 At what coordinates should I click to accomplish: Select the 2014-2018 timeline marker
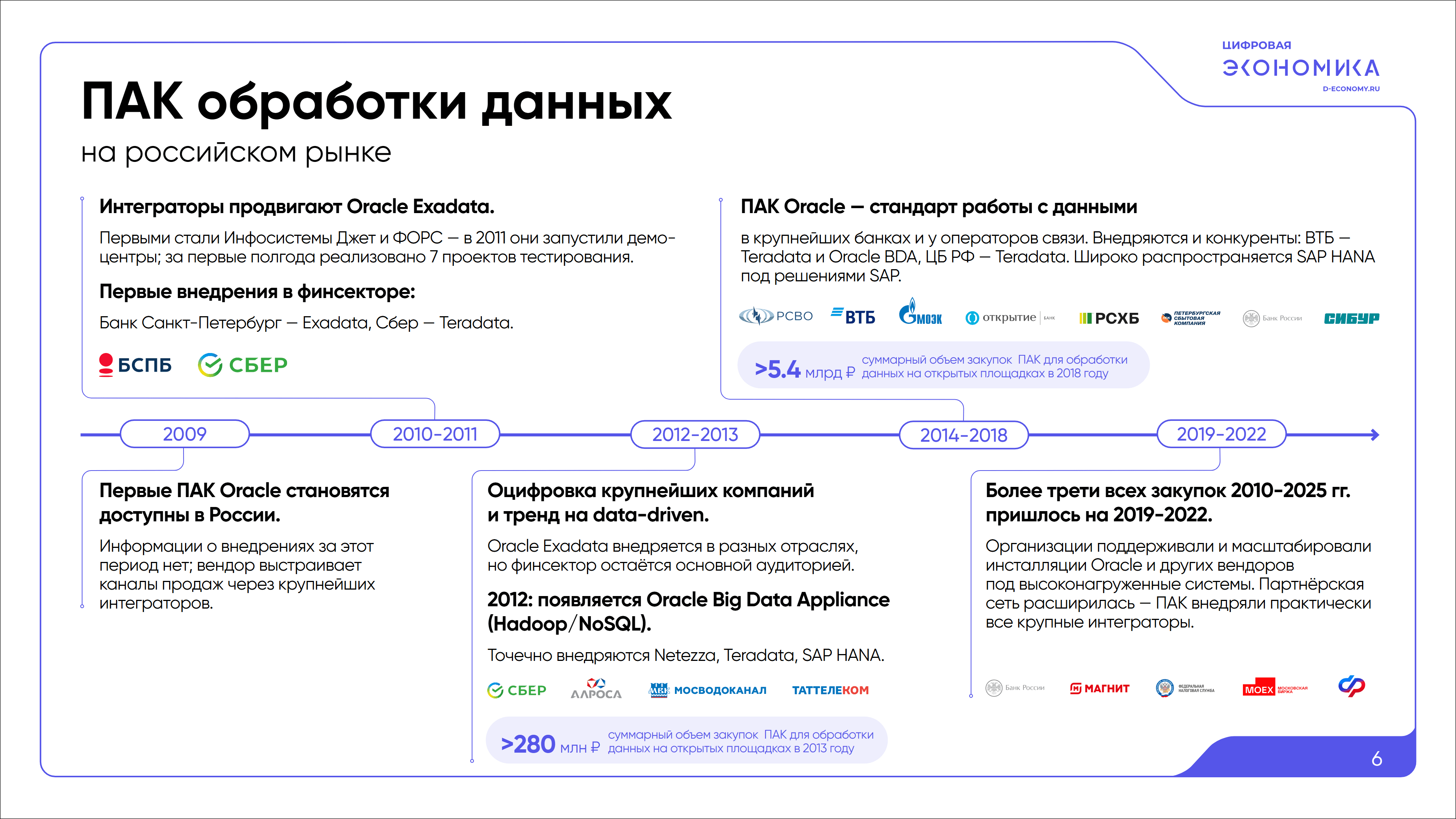click(x=964, y=435)
